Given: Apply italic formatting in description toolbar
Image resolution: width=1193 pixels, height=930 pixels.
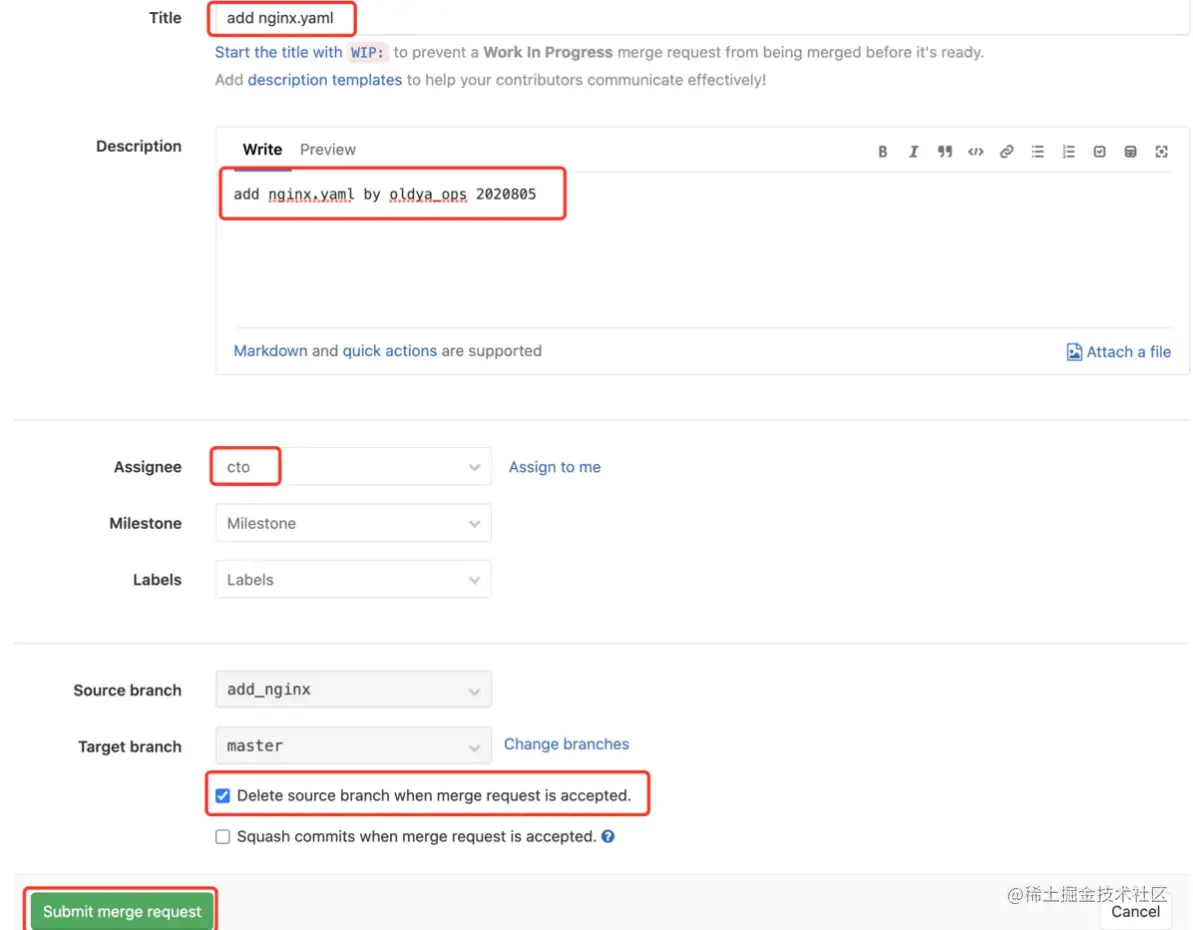Looking at the screenshot, I should (x=913, y=151).
